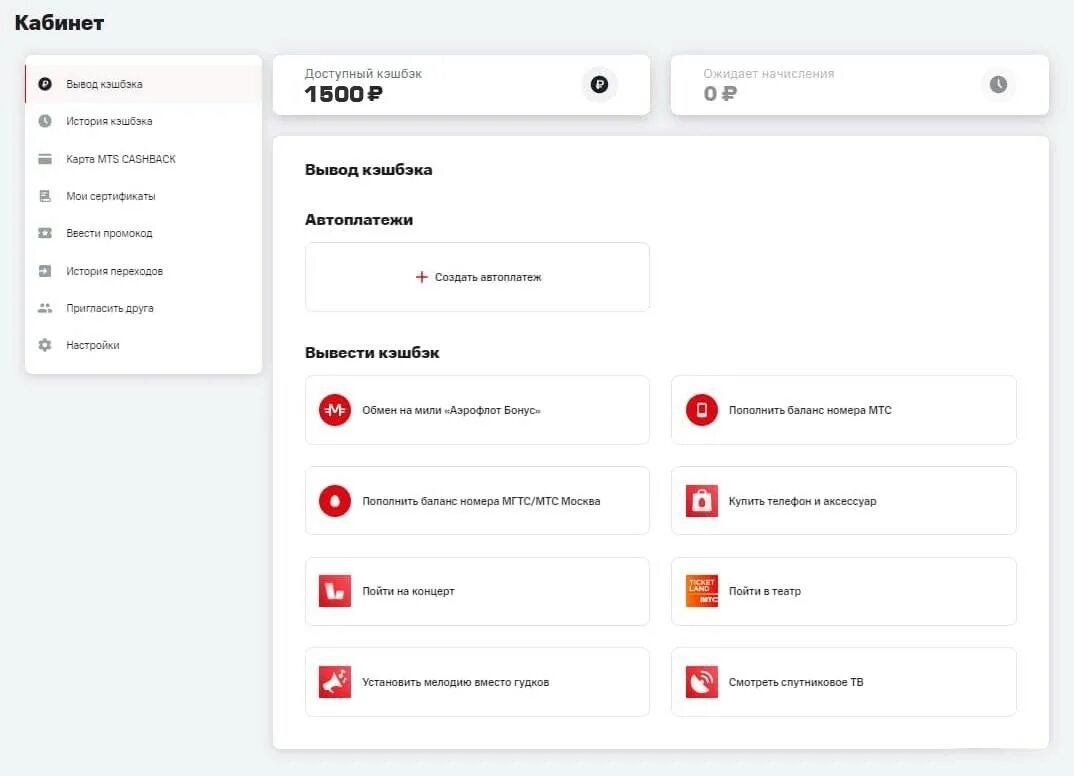Open Настройки menu item

[143, 345]
